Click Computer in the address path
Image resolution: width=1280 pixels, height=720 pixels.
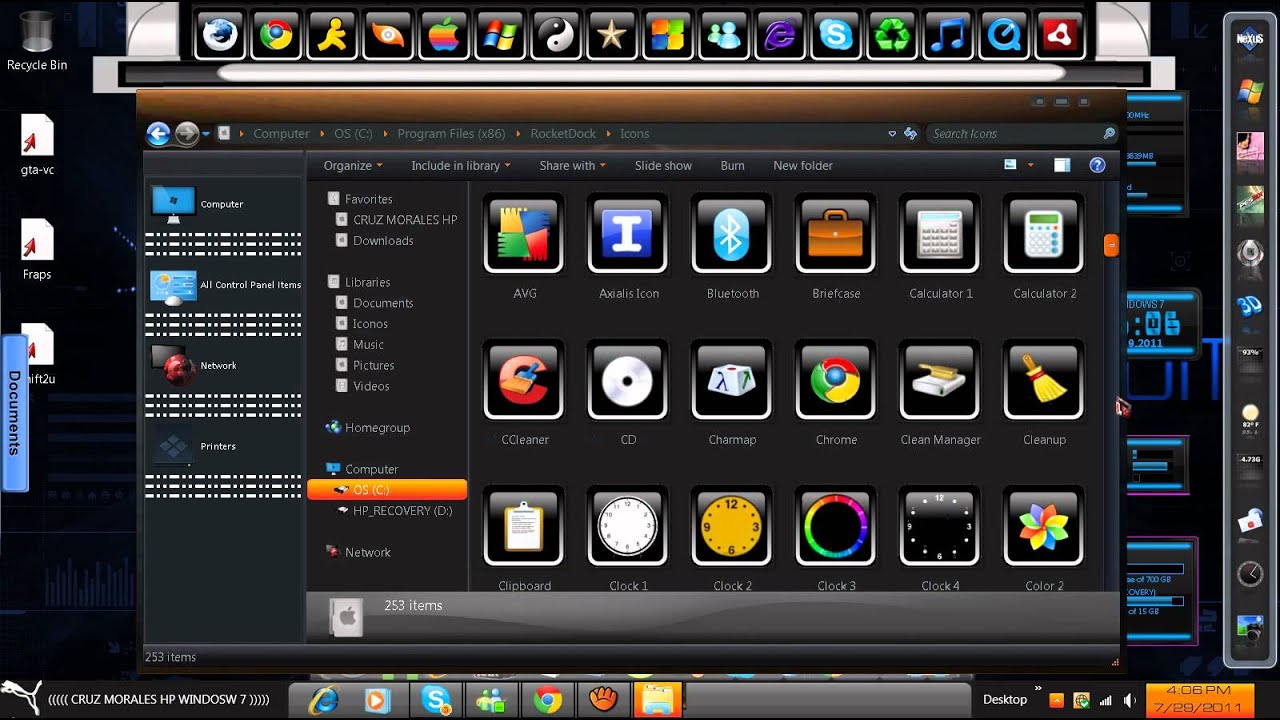pos(281,133)
